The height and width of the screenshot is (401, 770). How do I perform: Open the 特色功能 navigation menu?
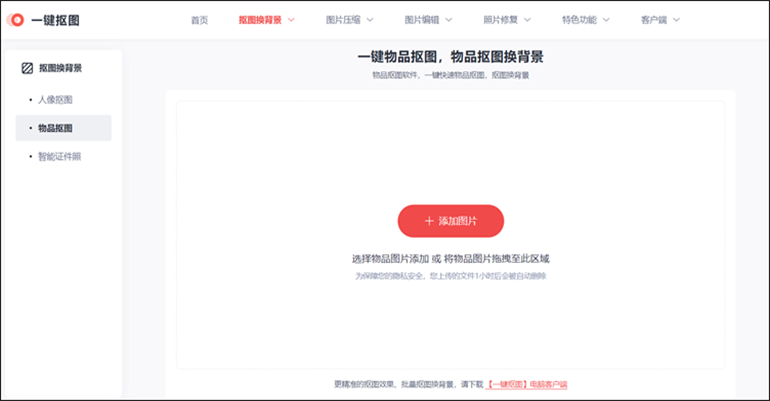[x=585, y=20]
